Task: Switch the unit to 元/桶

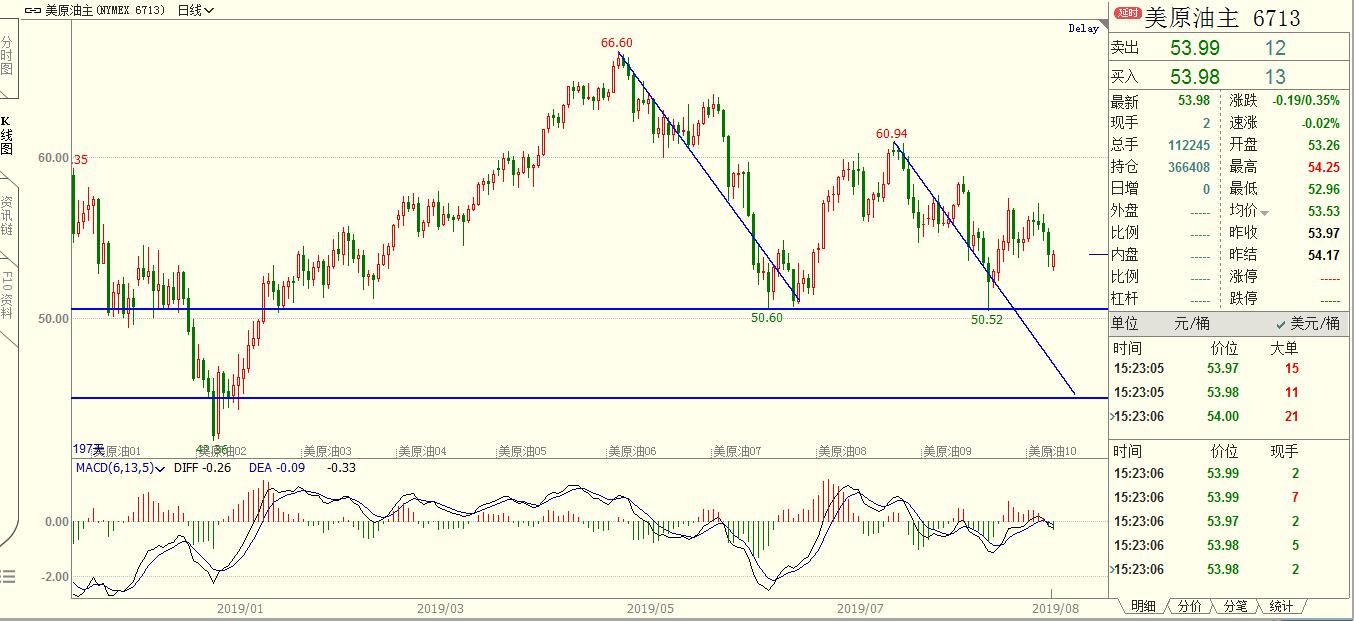Action: [1191, 324]
